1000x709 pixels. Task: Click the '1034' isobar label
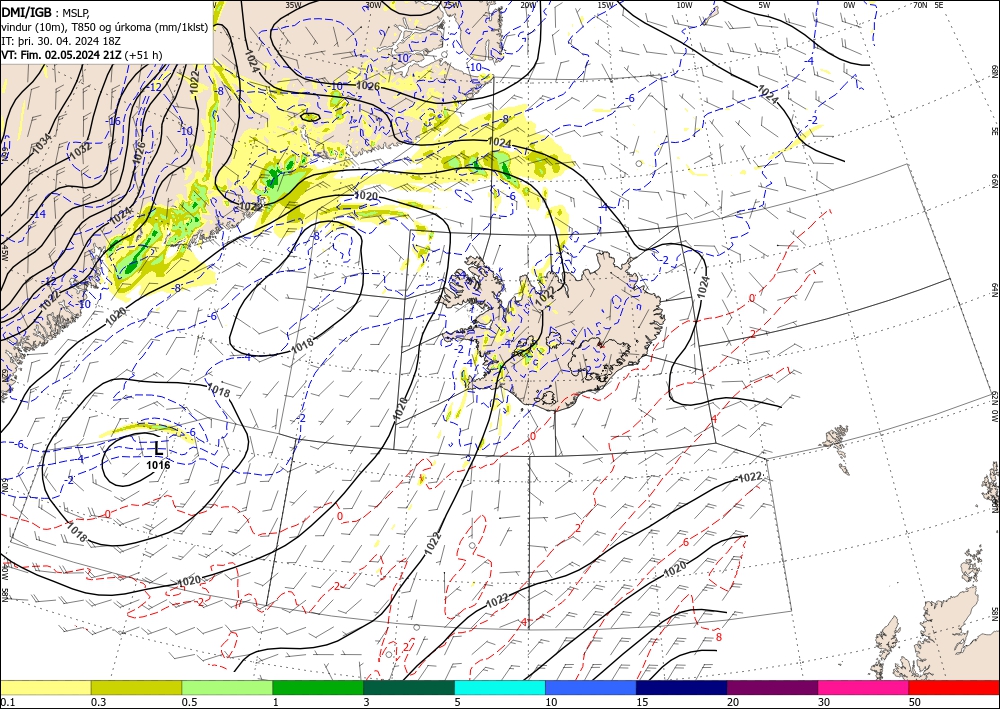click(42, 144)
